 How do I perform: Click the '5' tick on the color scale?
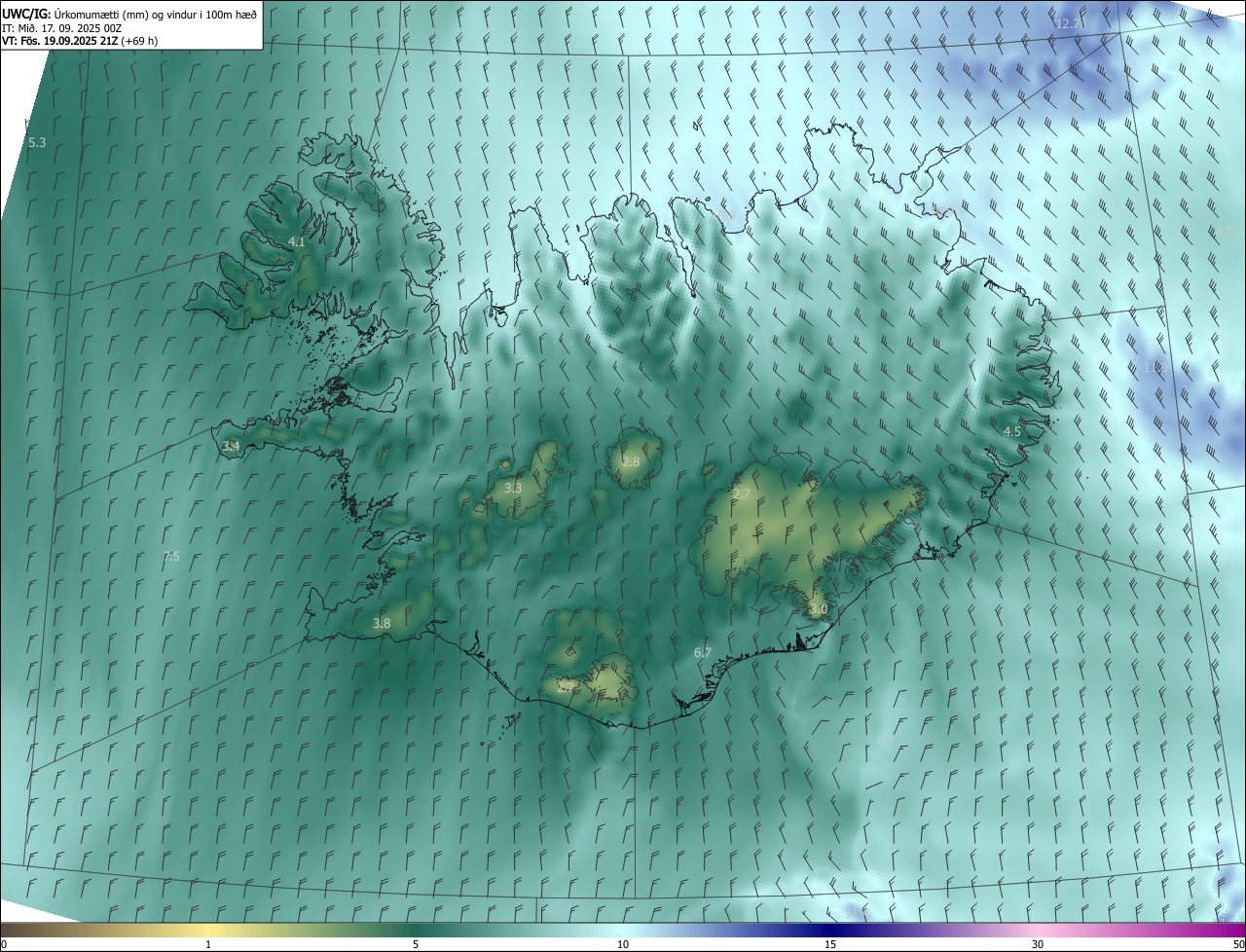click(x=416, y=944)
